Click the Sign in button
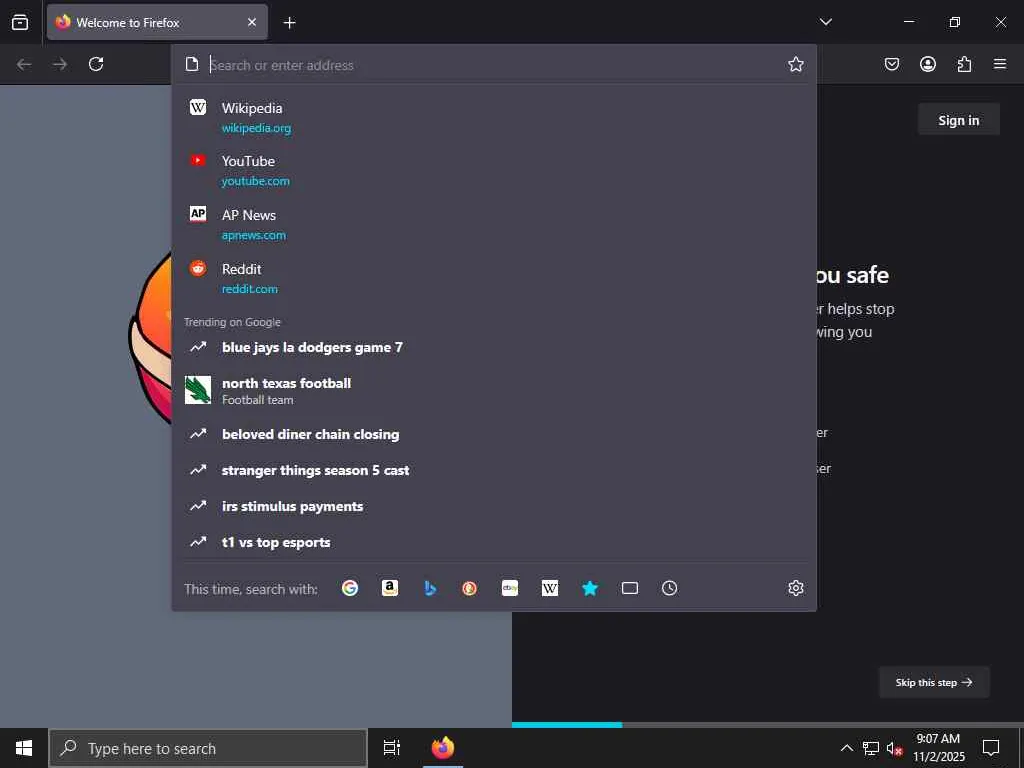 [x=958, y=120]
